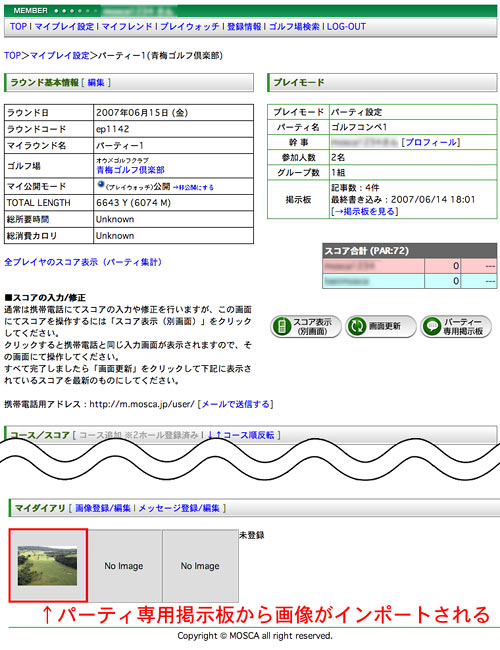This screenshot has width=500, height=650.
Task: View the organizer's プロフィール link
Action: 431,142
